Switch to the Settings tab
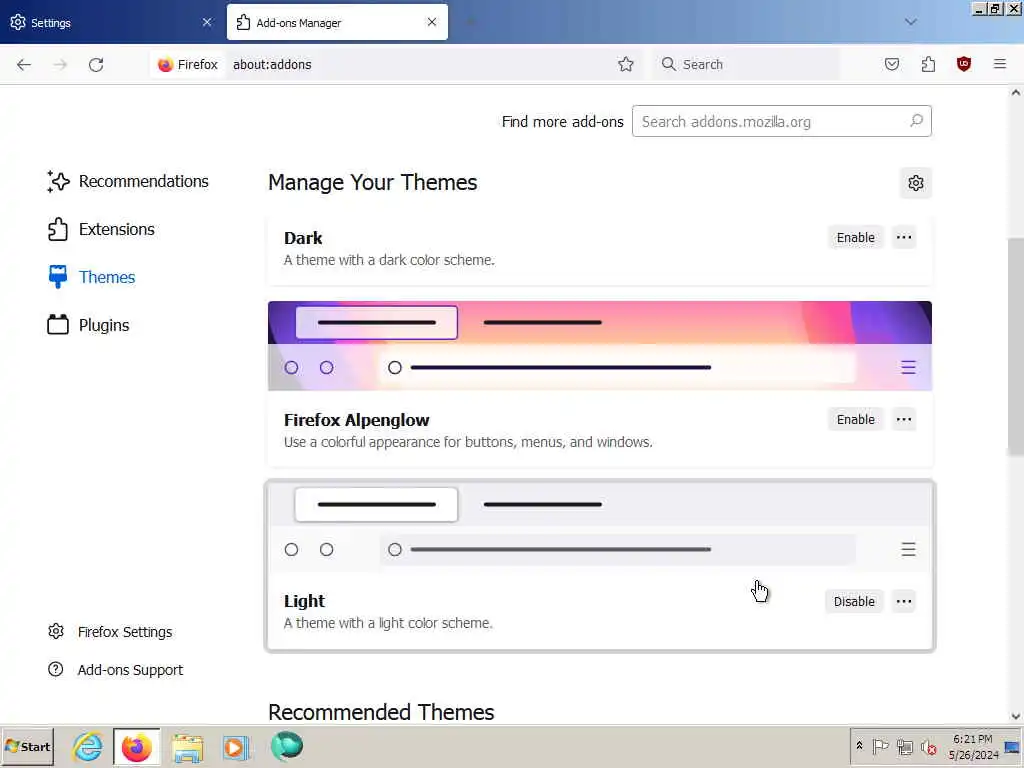This screenshot has width=1024, height=768. click(x=111, y=22)
